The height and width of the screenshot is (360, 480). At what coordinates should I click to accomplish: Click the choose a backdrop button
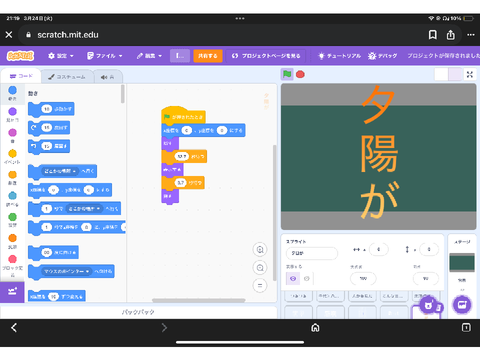point(462,305)
